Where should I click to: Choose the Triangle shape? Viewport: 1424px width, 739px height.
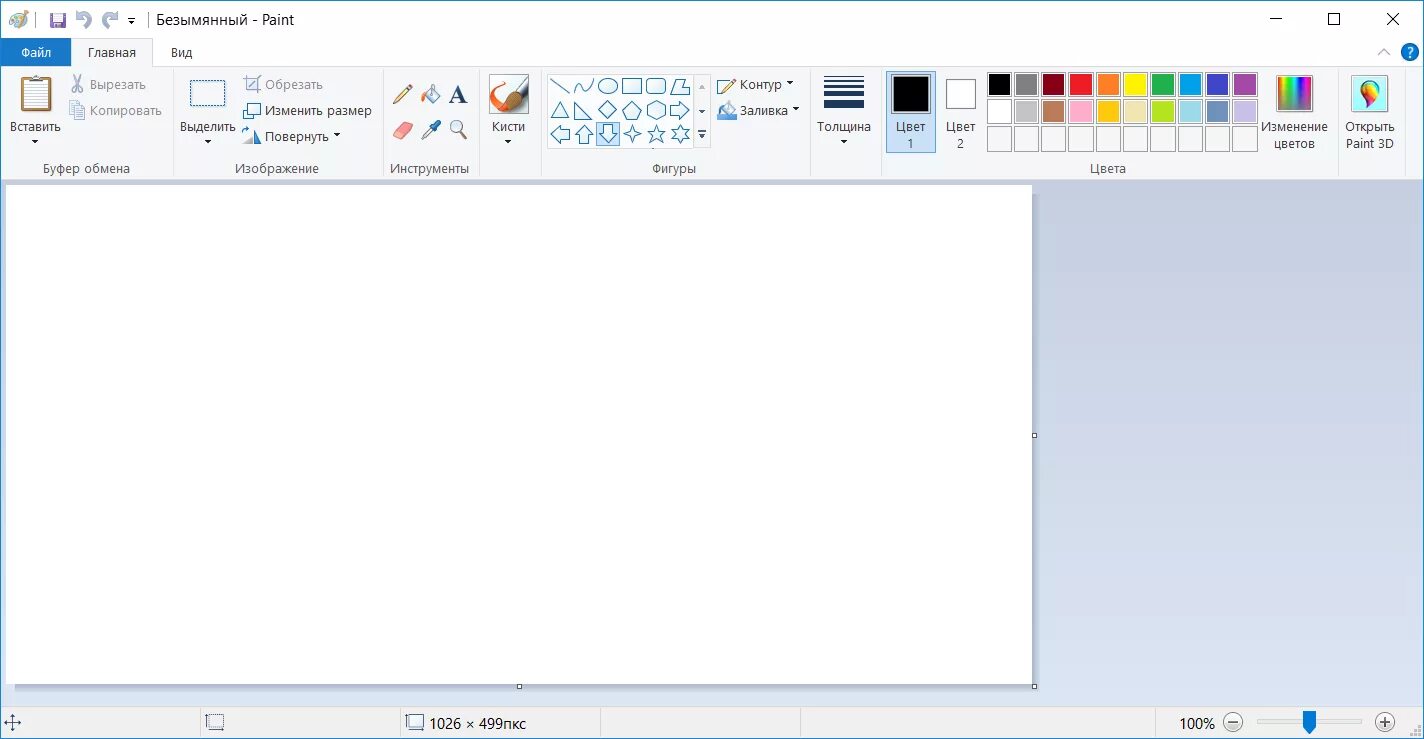point(560,110)
